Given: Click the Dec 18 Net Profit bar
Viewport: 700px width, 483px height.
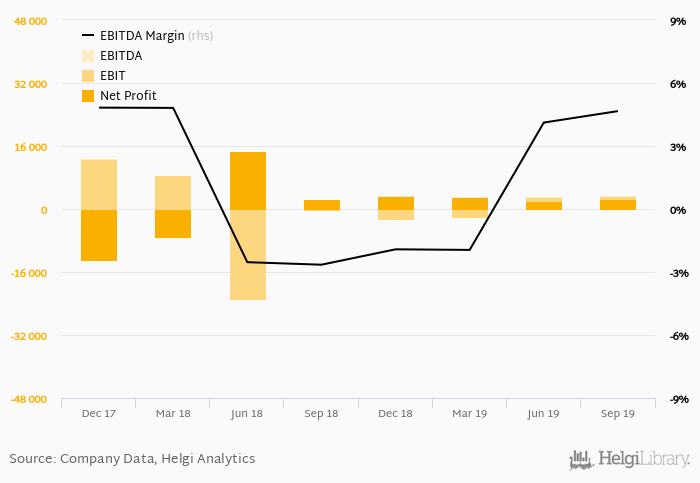Looking at the screenshot, I should pos(396,203).
